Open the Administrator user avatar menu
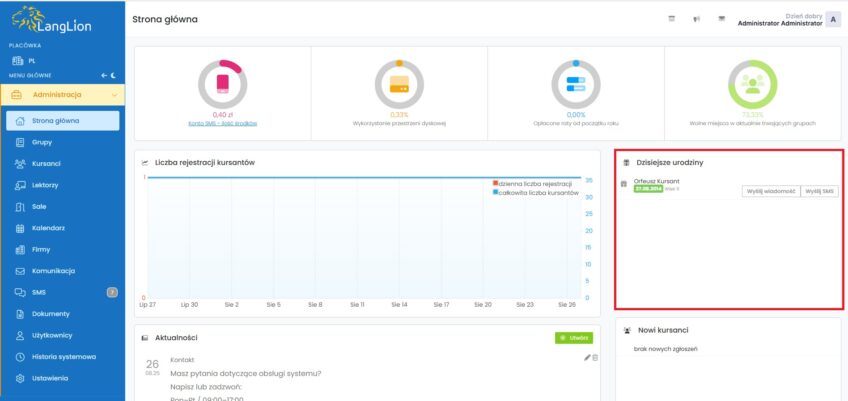 pos(833,19)
